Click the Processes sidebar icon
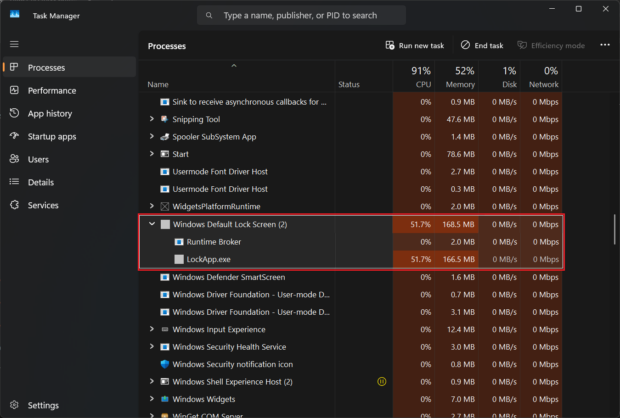The width and height of the screenshot is (620, 418). (x=14, y=67)
